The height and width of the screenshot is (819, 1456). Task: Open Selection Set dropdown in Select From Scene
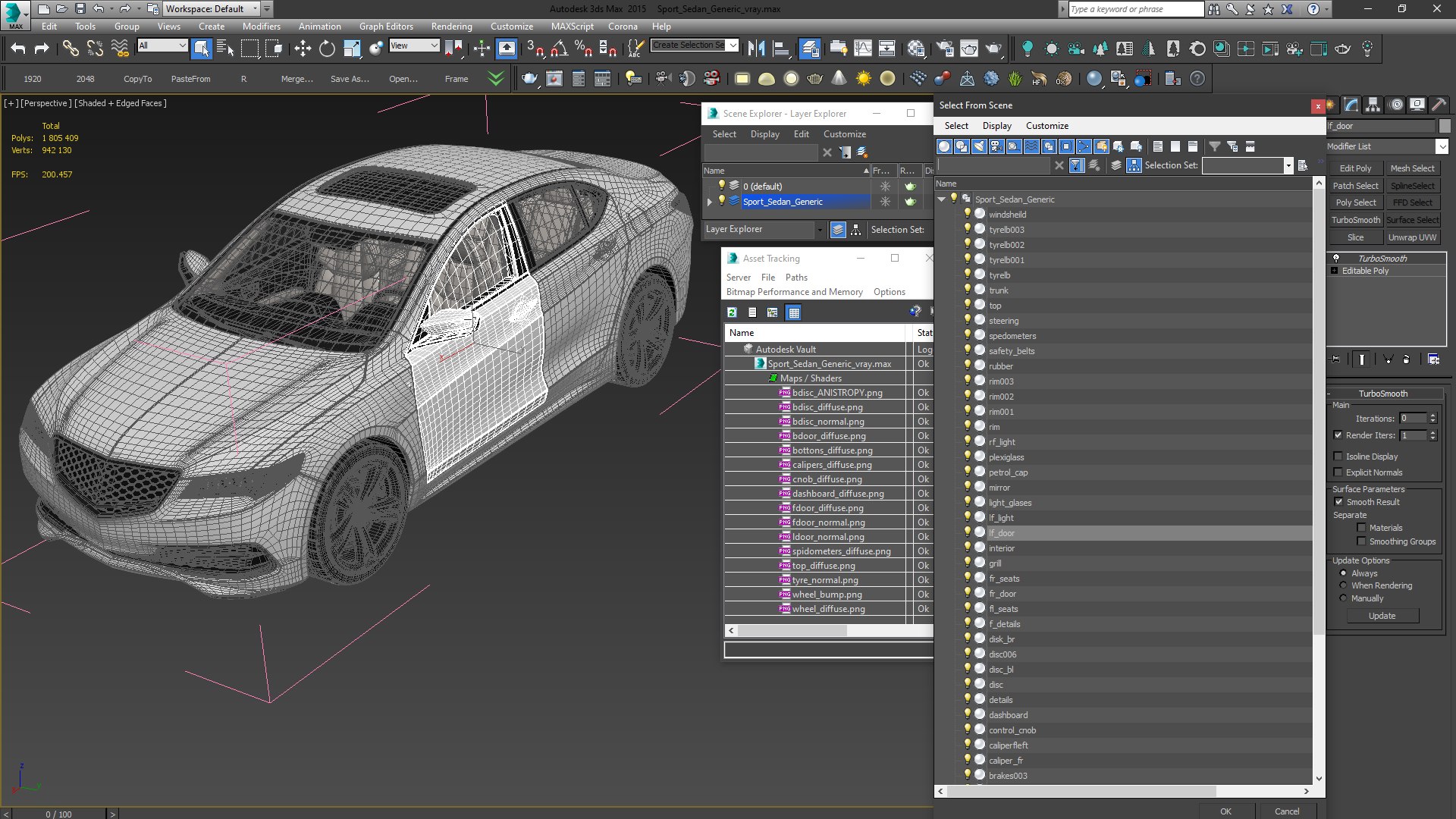coord(1288,166)
